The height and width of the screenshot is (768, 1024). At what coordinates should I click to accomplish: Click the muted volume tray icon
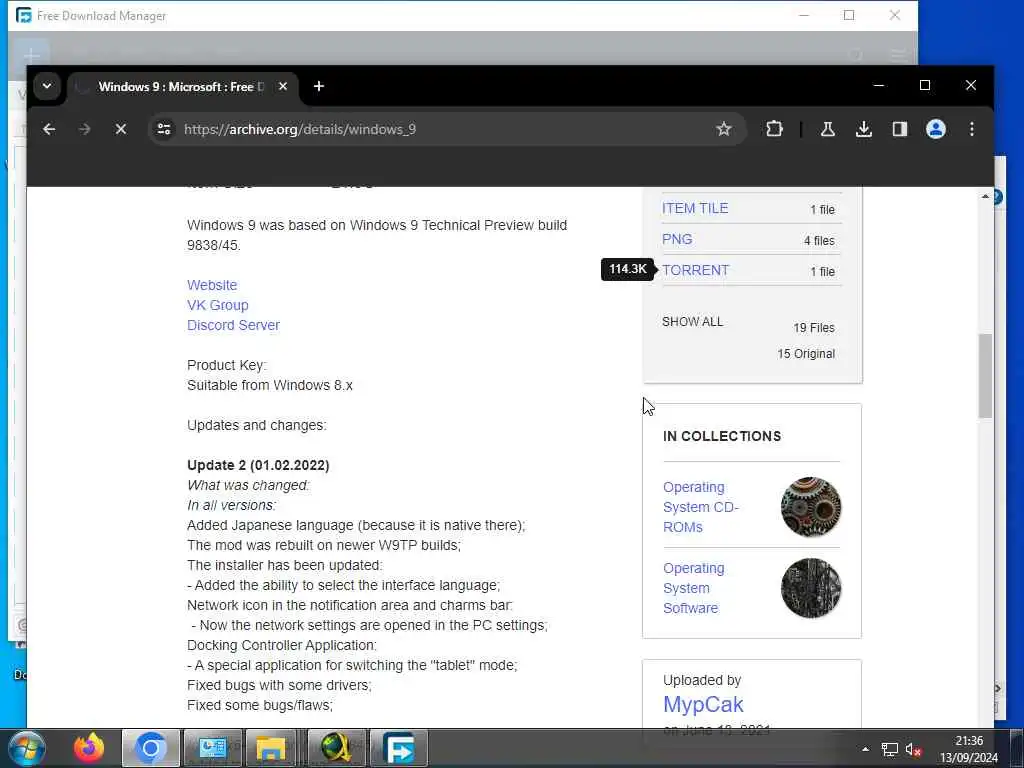(913, 749)
